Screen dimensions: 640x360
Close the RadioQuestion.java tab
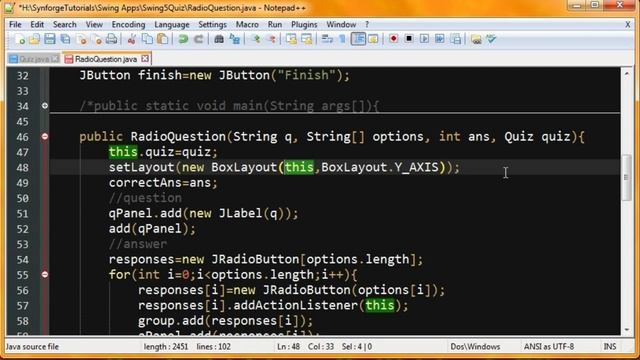click(145, 59)
